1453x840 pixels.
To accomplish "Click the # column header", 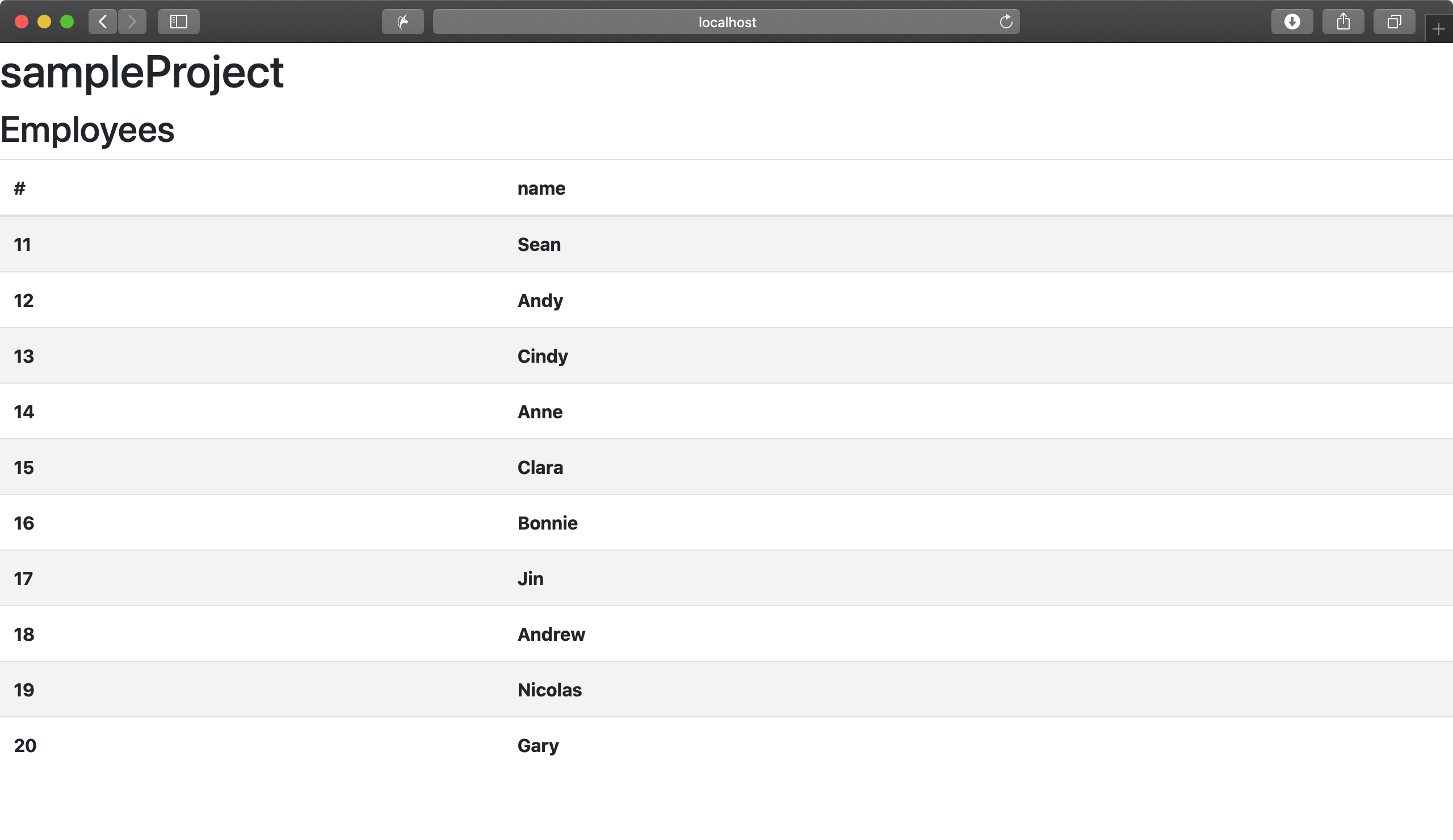I will (x=20, y=188).
